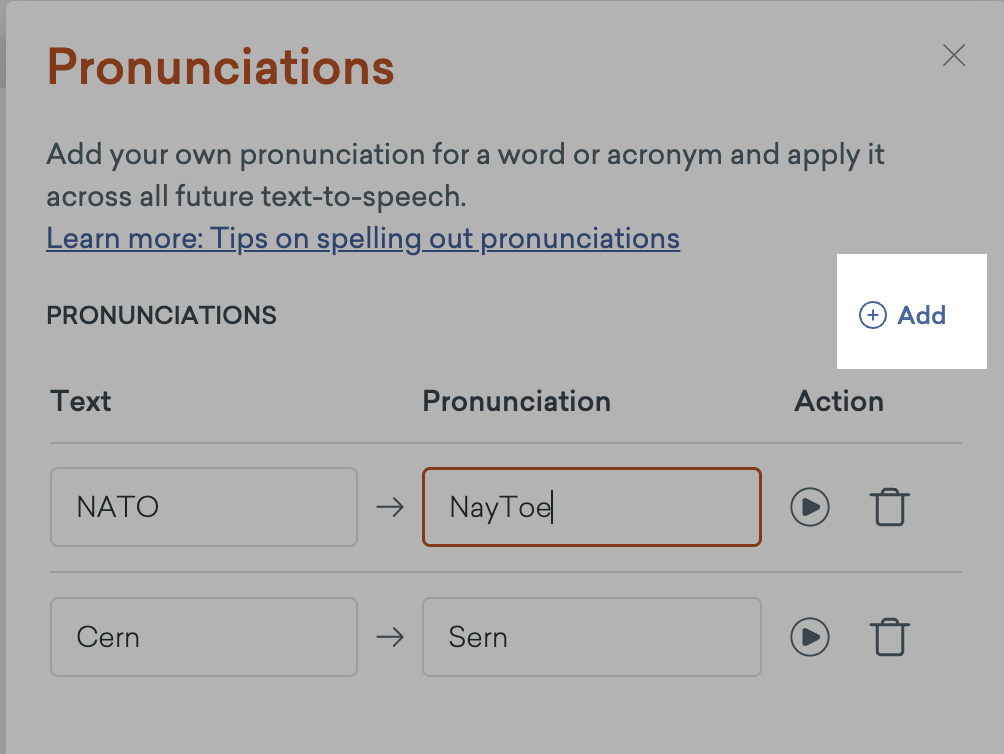1004x754 pixels.
Task: Remove the Cern pronunciation row
Action: 889,637
